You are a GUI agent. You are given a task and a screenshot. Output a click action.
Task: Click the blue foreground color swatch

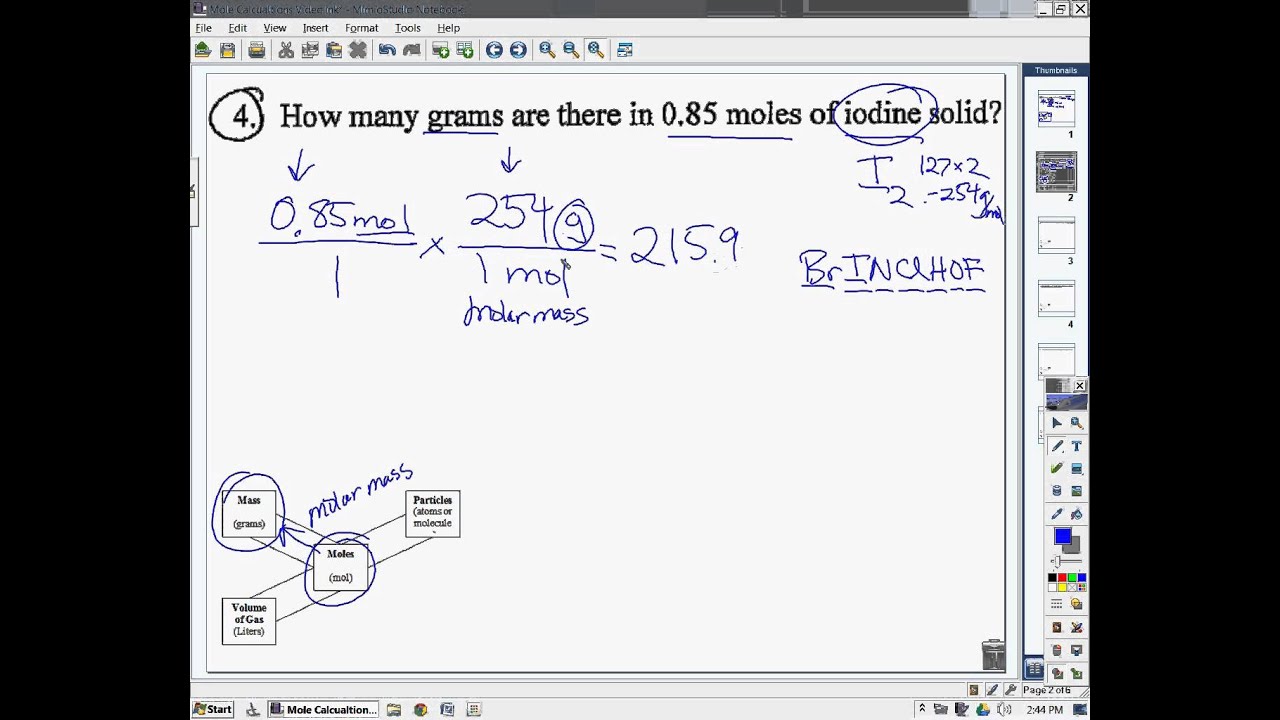tap(1062, 537)
